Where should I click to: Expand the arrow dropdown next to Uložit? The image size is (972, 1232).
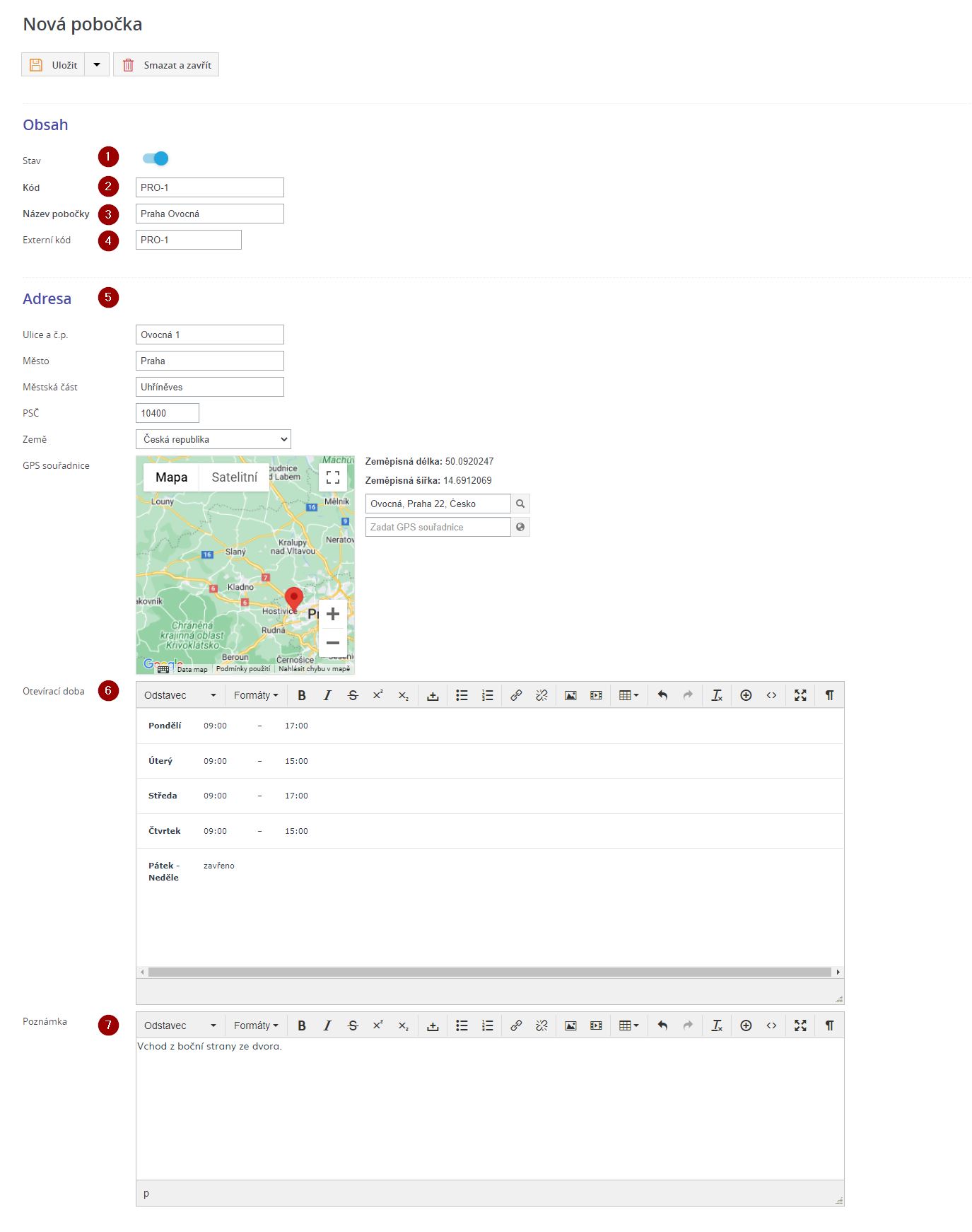tap(97, 64)
